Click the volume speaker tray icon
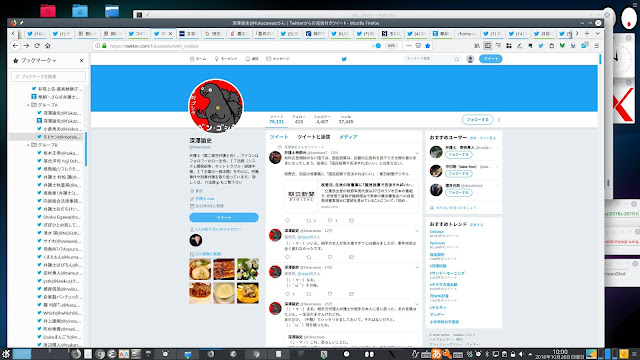The image size is (640, 360). [x=521, y=354]
